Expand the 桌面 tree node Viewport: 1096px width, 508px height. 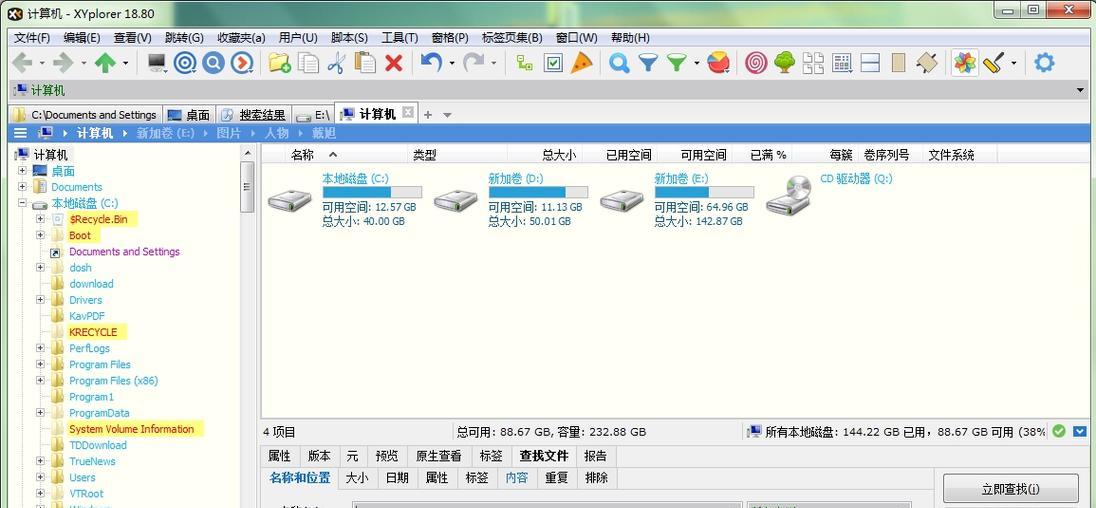[22, 170]
